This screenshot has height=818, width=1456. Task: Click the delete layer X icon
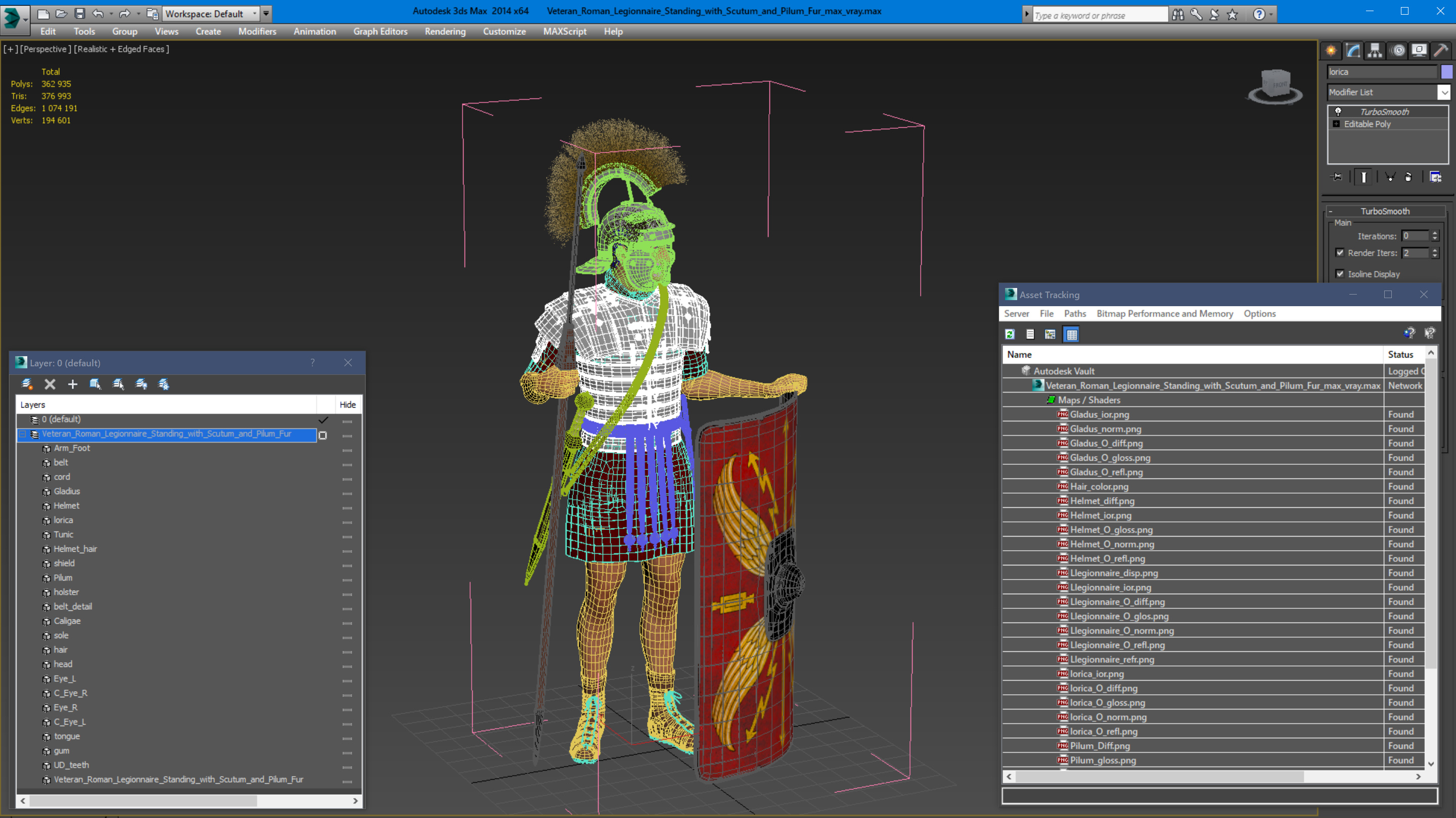pyautogui.click(x=50, y=384)
